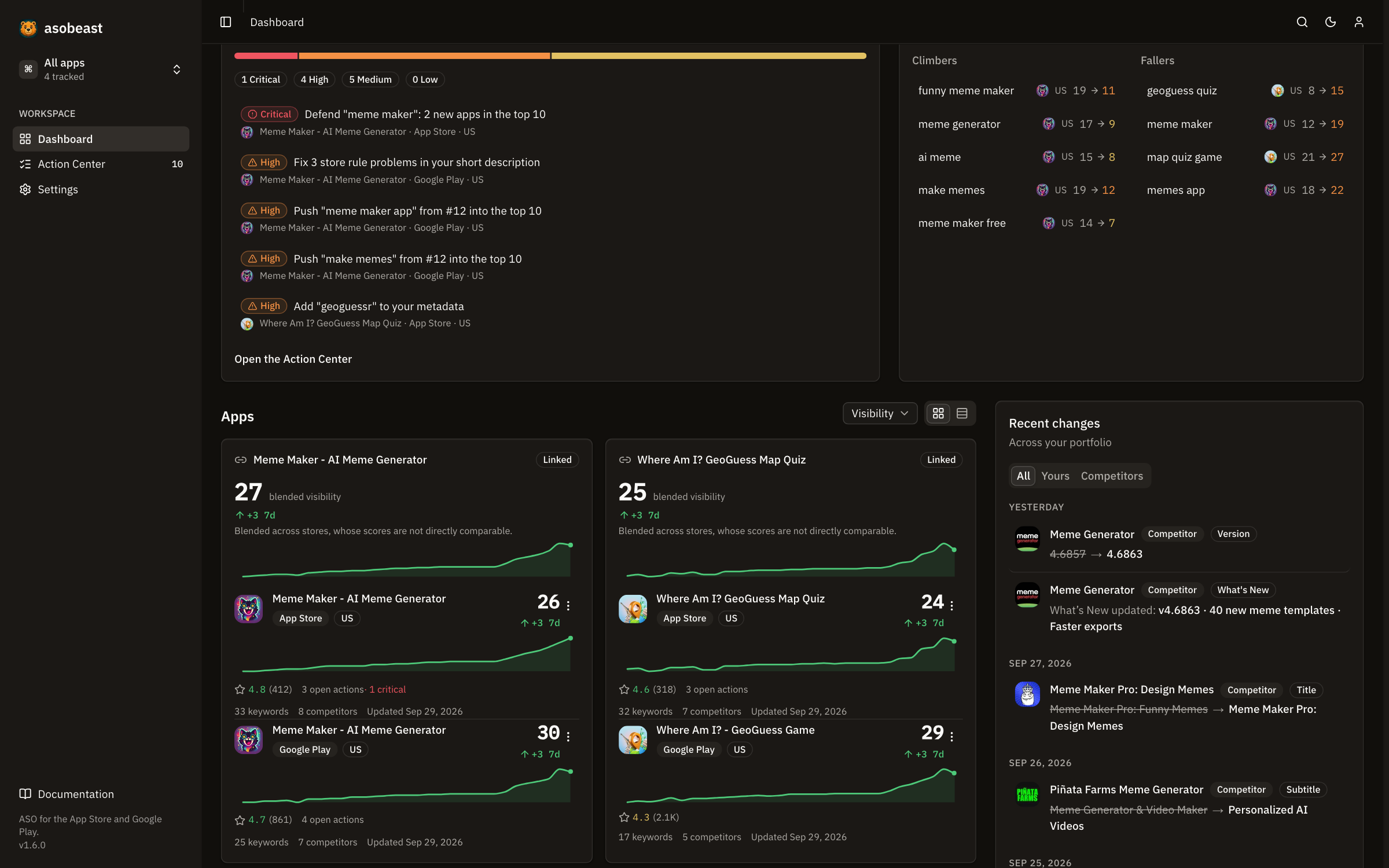Click the yellow medium segment of priority bar
Image resolution: width=1389 pixels, height=868 pixels.
pyautogui.click(x=708, y=56)
